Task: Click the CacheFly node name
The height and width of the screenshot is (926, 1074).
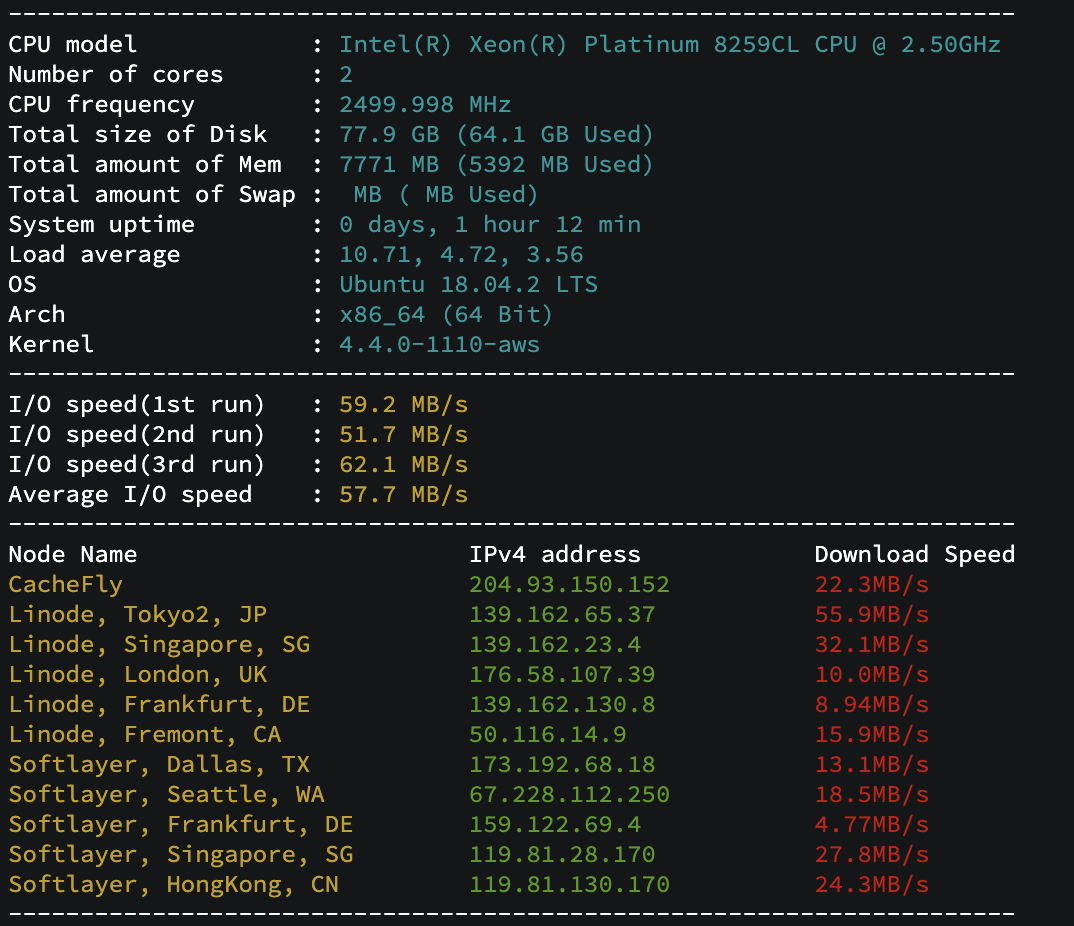Action: pyautogui.click(x=66, y=585)
